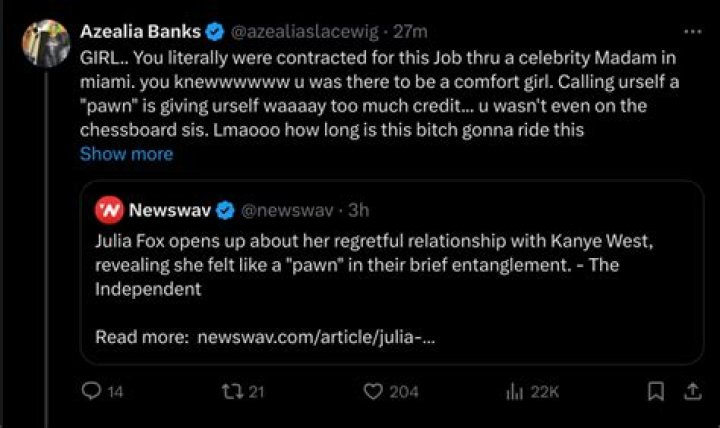Share the tweet via share icon
The image size is (720, 428).
(x=695, y=392)
